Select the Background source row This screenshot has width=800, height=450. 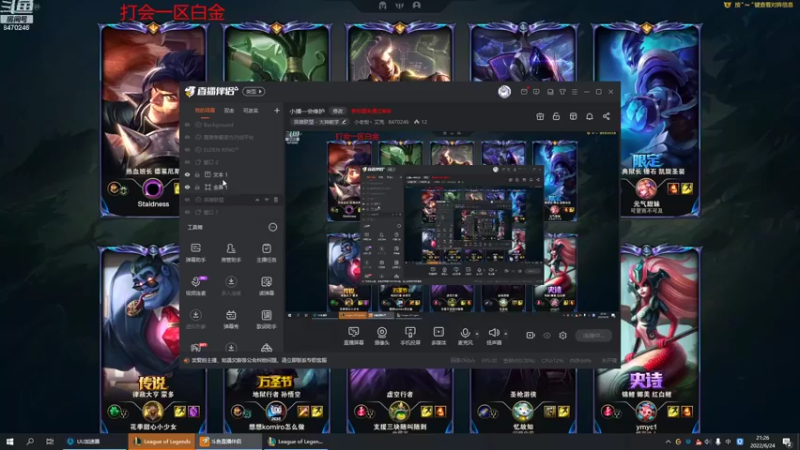point(232,124)
